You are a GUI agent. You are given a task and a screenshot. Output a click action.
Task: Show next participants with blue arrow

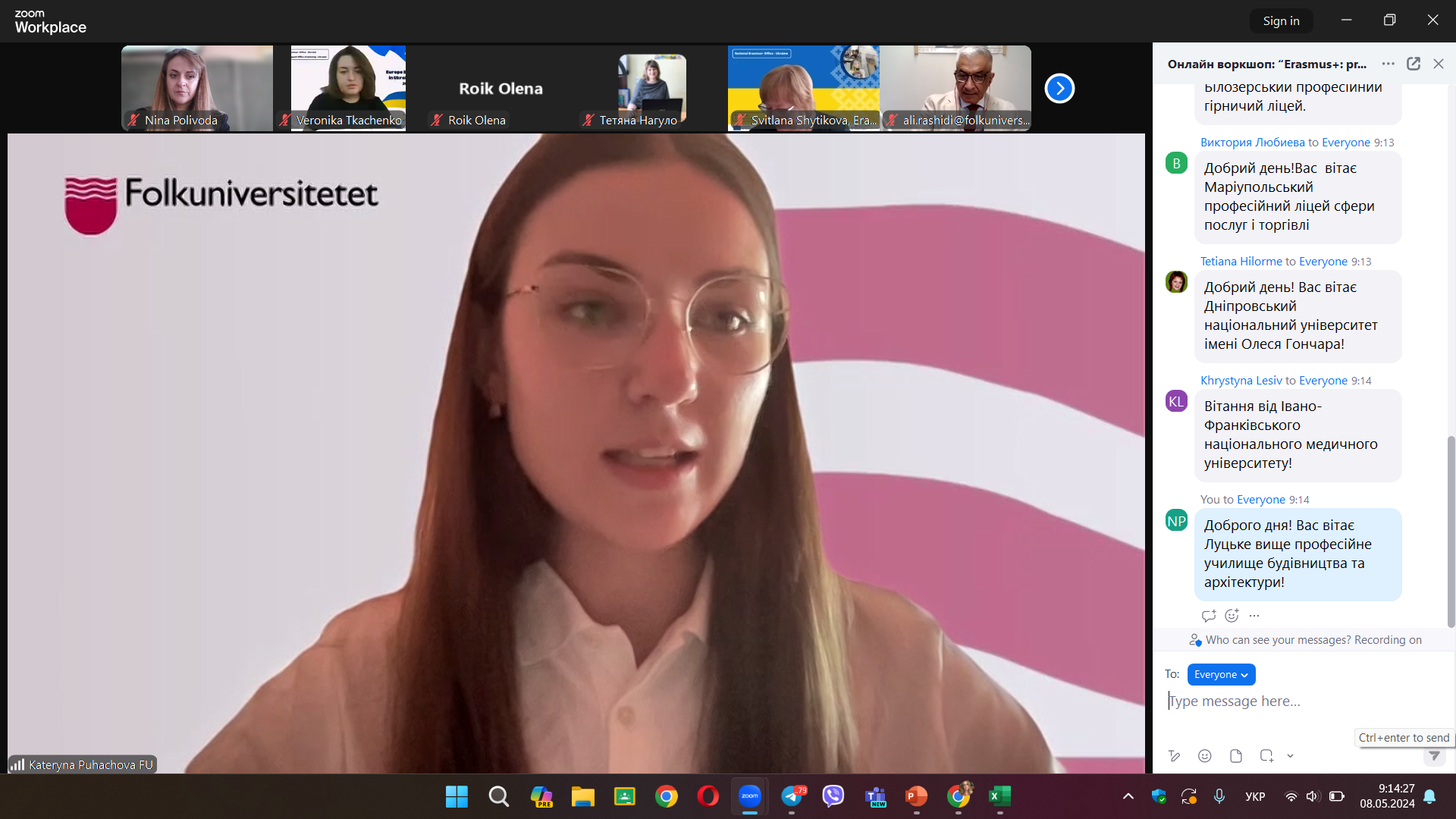(1059, 89)
